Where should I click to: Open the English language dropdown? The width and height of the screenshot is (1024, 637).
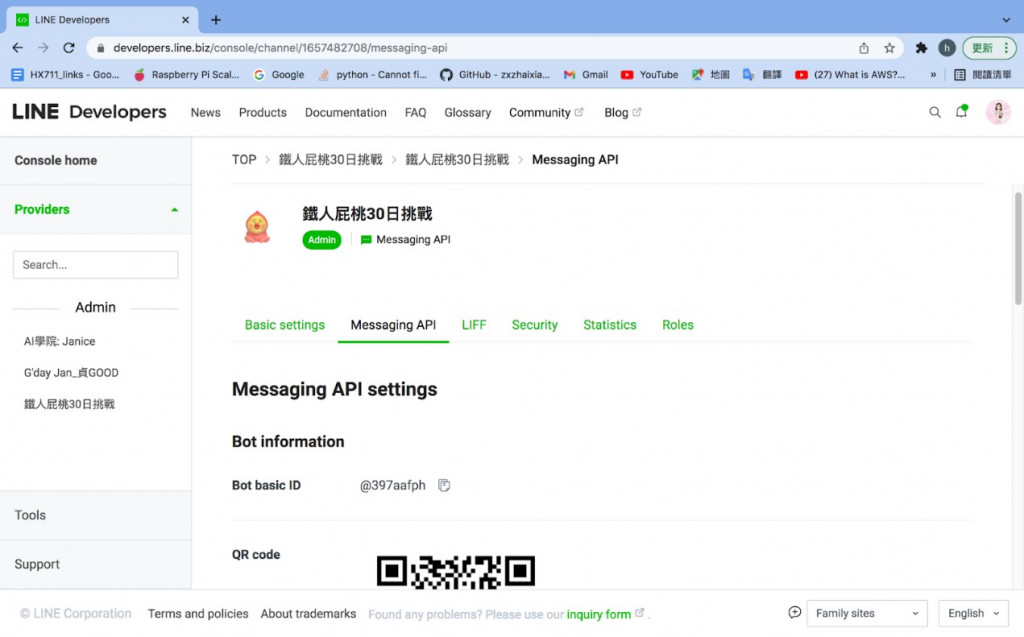(x=973, y=613)
